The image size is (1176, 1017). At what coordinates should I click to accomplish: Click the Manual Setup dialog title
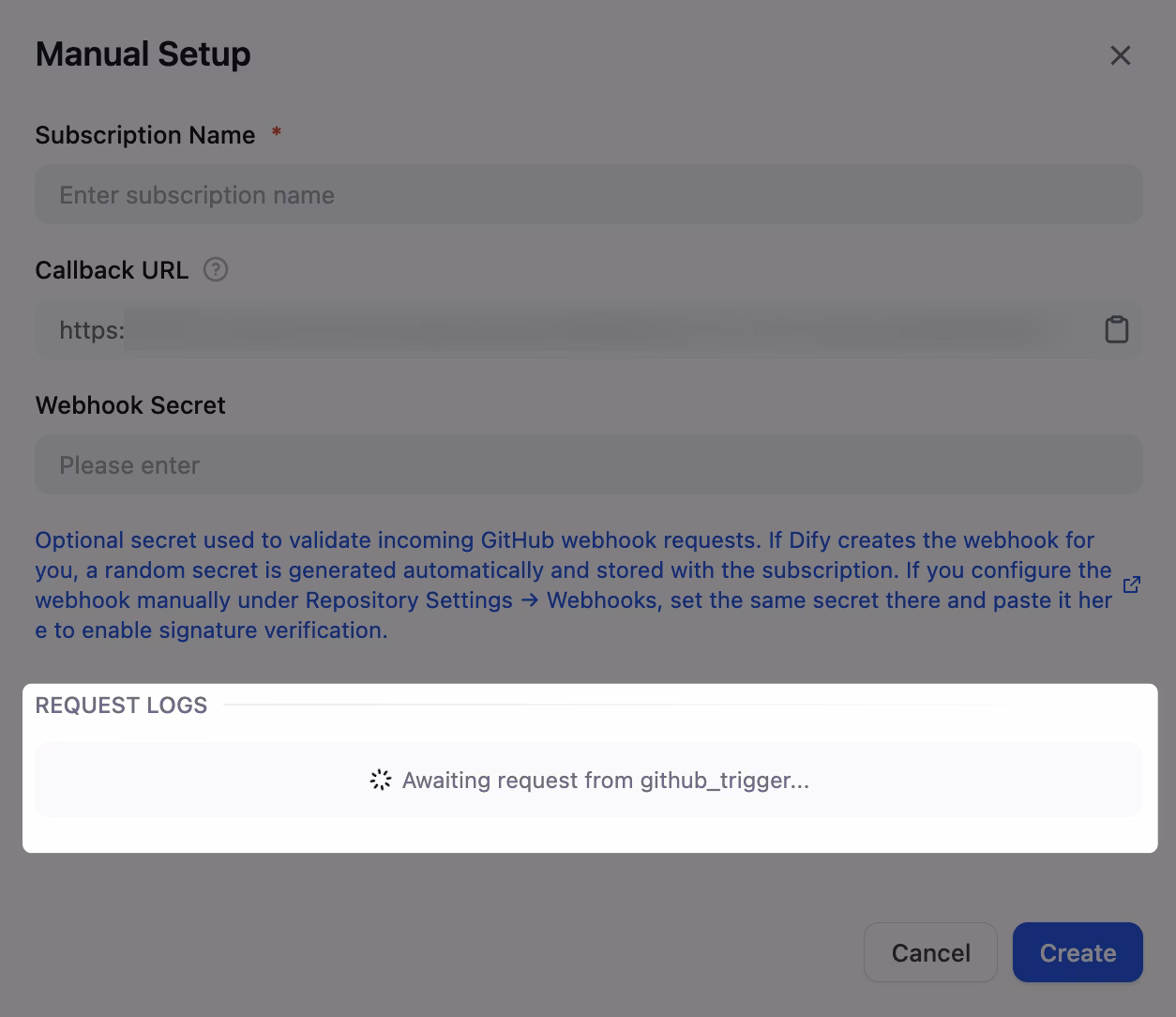pyautogui.click(x=143, y=54)
